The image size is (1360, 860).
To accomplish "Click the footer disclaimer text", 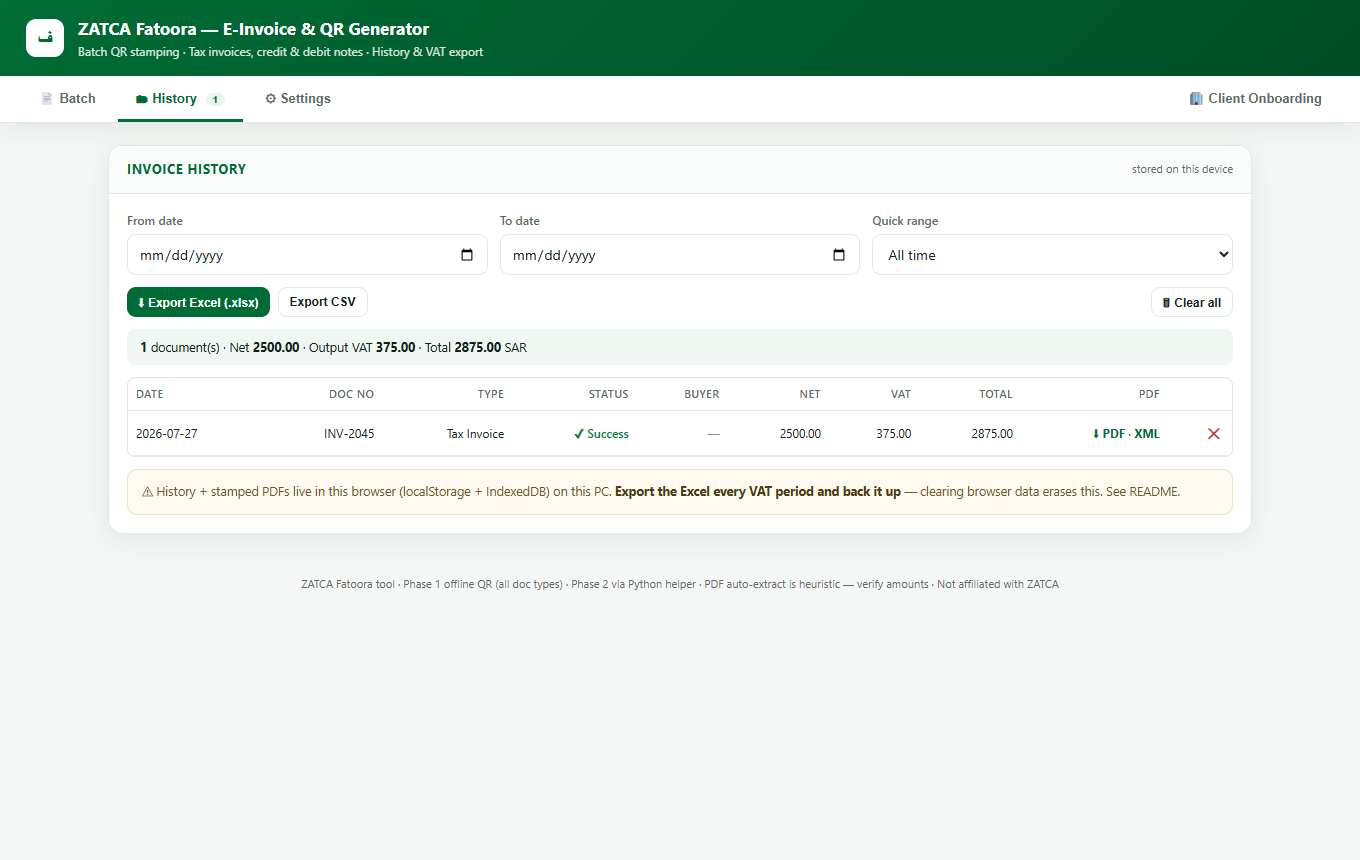I will click(x=680, y=584).
